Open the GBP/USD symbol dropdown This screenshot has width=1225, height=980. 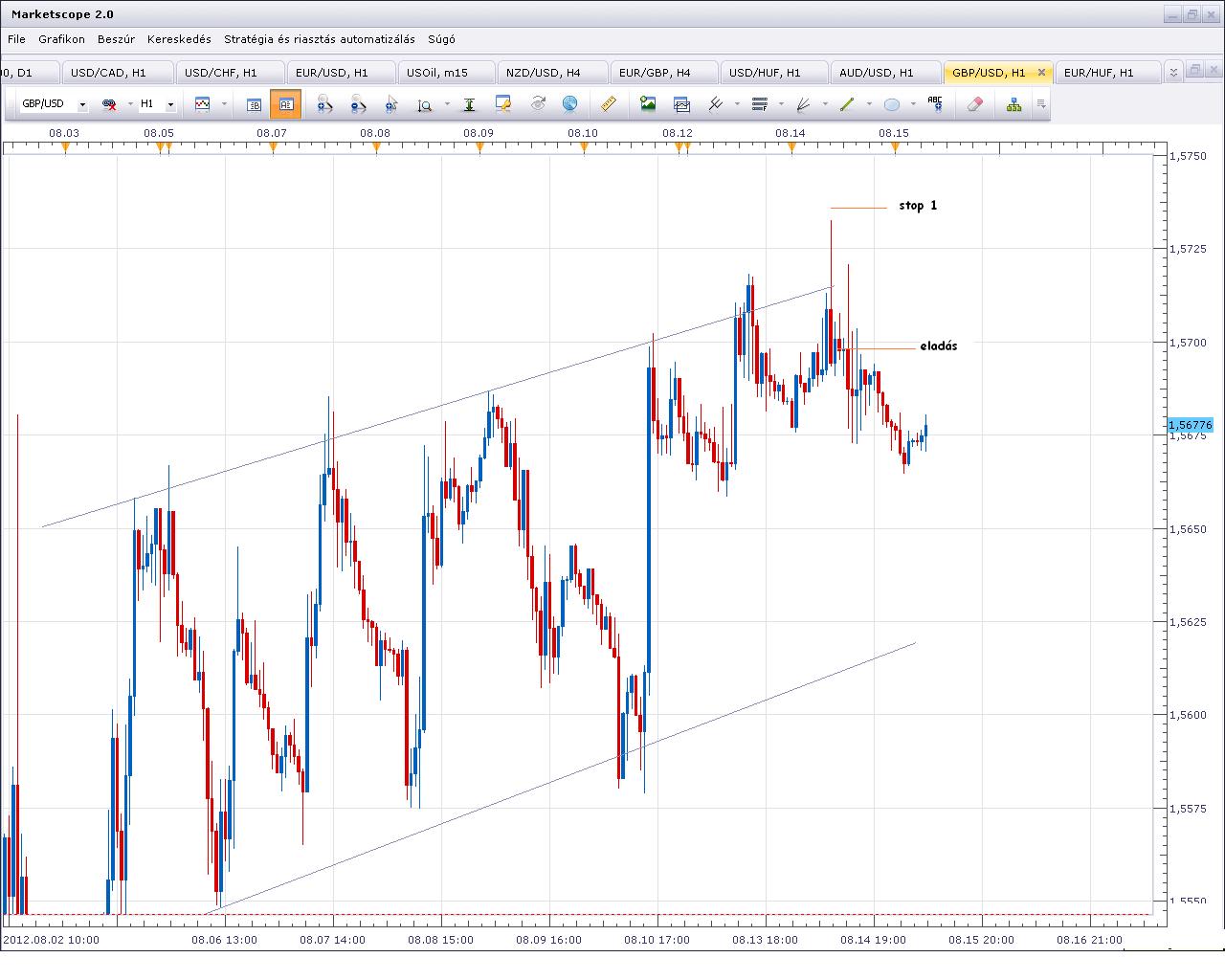point(83,104)
